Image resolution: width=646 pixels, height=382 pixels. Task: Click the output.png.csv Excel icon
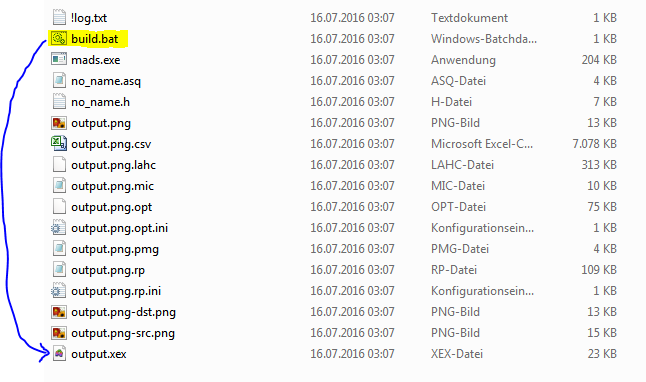(x=59, y=143)
